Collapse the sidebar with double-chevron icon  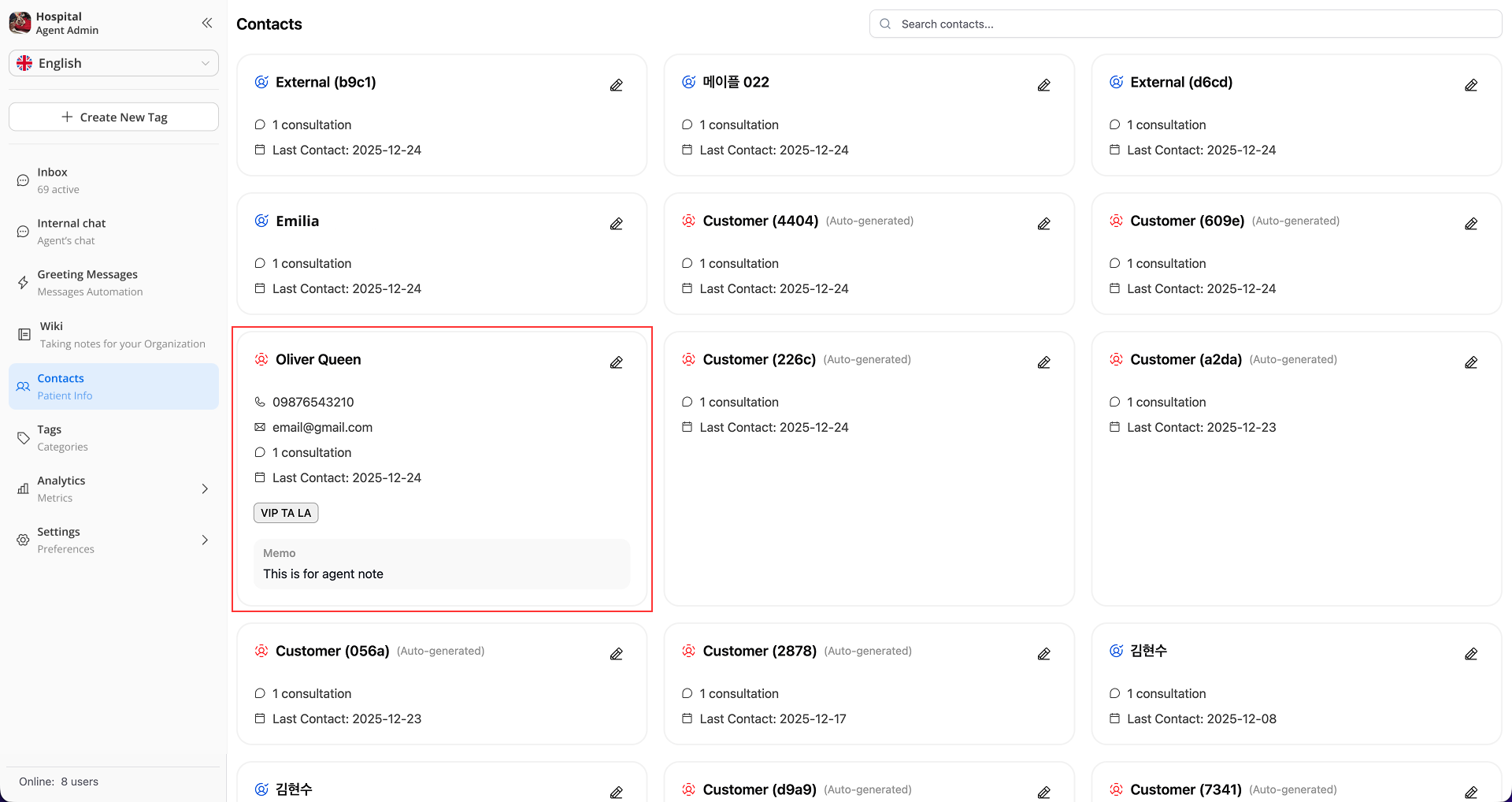point(206,23)
